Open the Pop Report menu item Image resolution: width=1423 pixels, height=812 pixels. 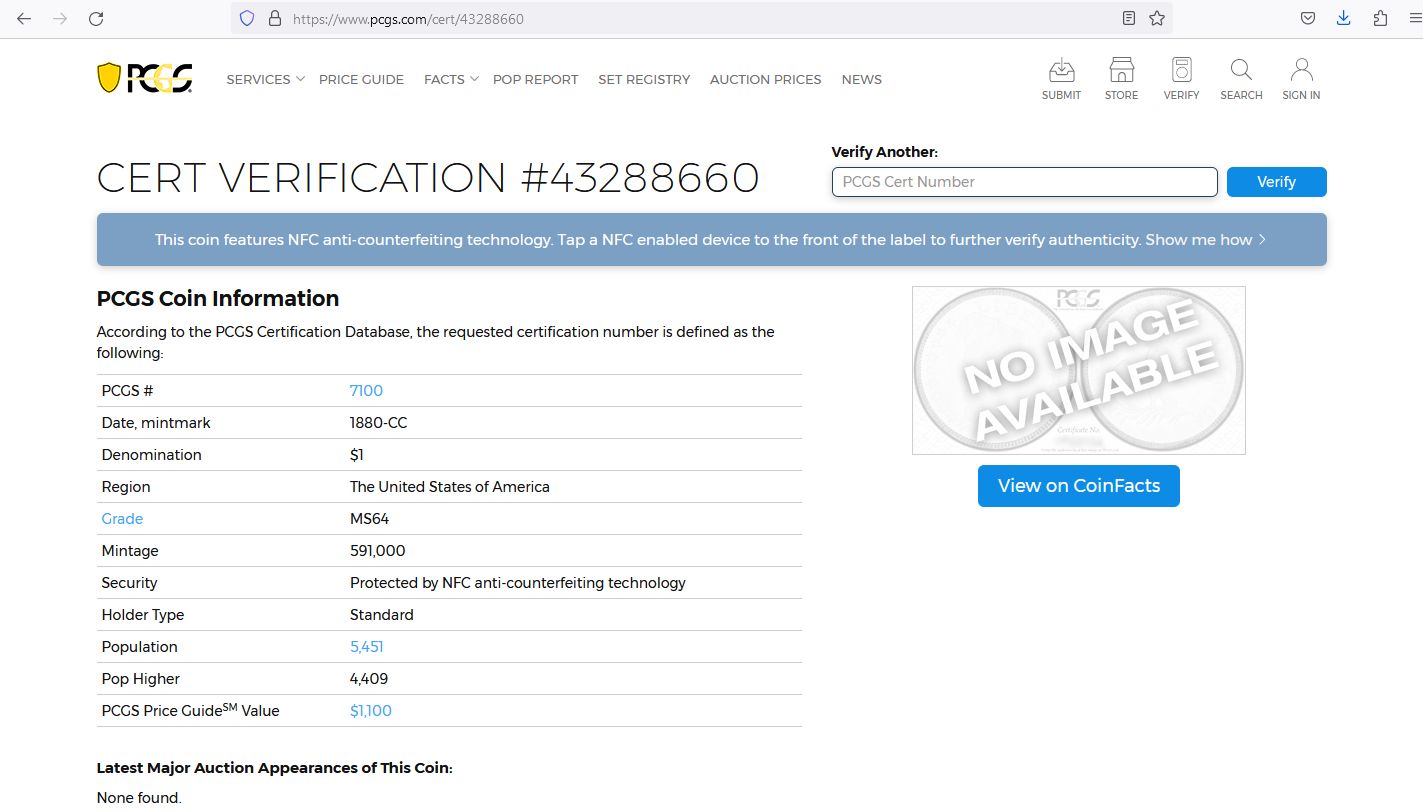coord(535,79)
